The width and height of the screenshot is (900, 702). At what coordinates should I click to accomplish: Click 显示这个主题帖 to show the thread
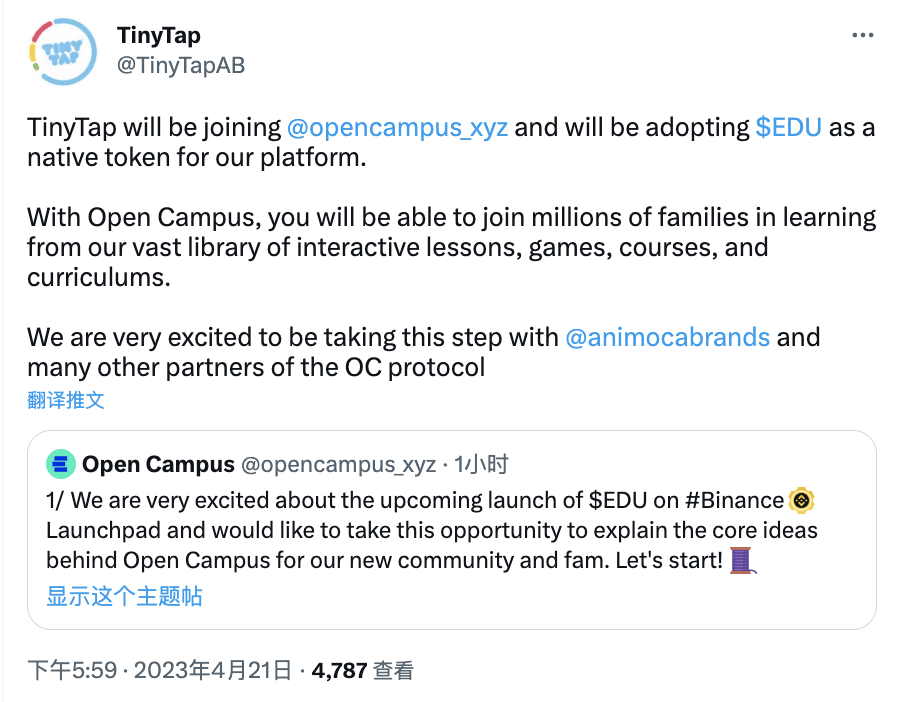tap(124, 597)
